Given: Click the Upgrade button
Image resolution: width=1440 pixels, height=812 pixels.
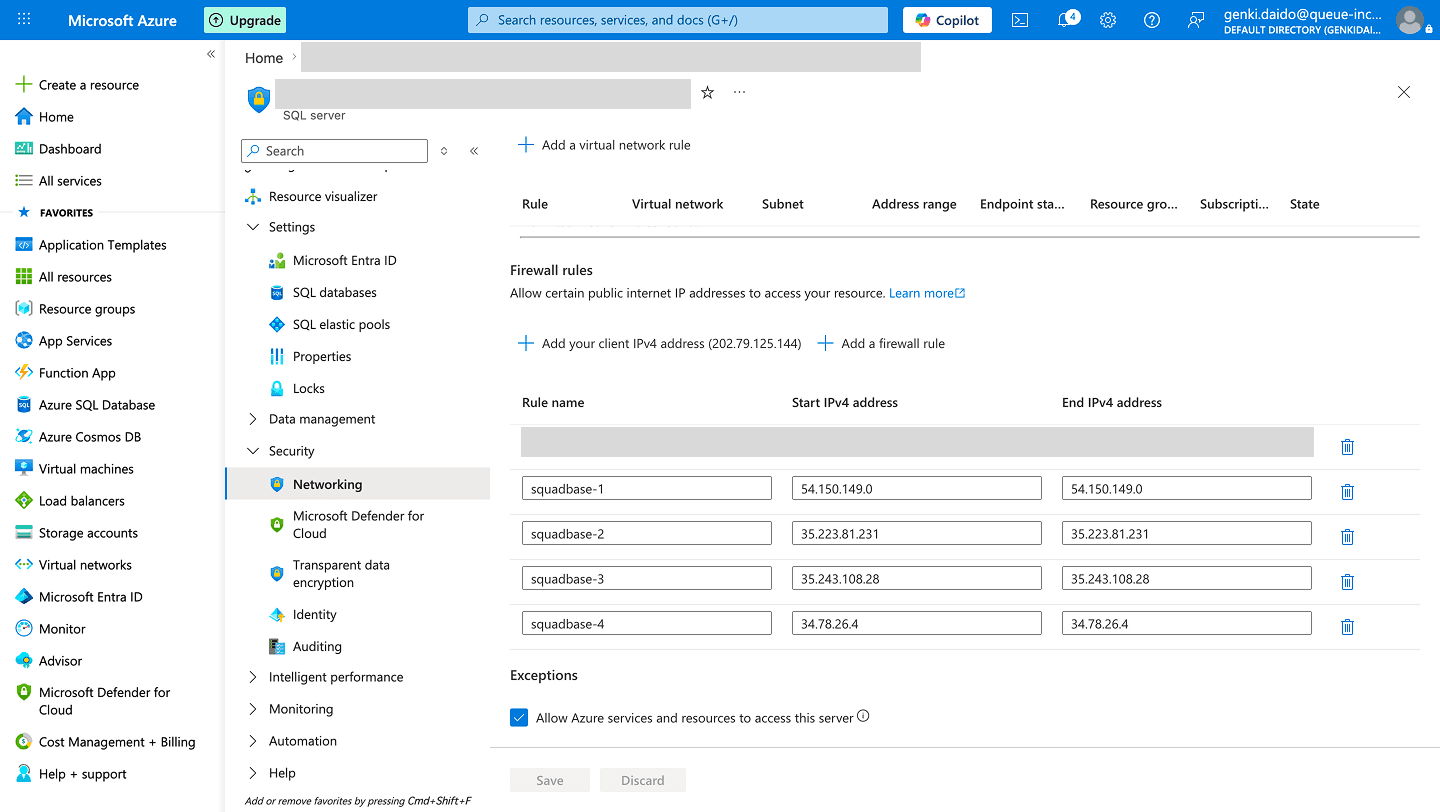Looking at the screenshot, I should (x=245, y=20).
